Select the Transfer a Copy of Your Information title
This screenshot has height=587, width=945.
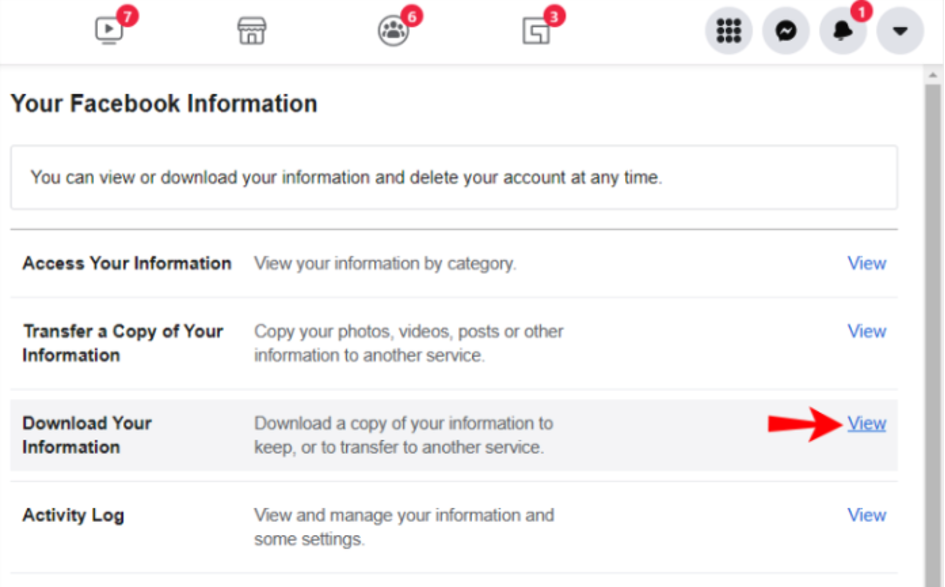123,343
